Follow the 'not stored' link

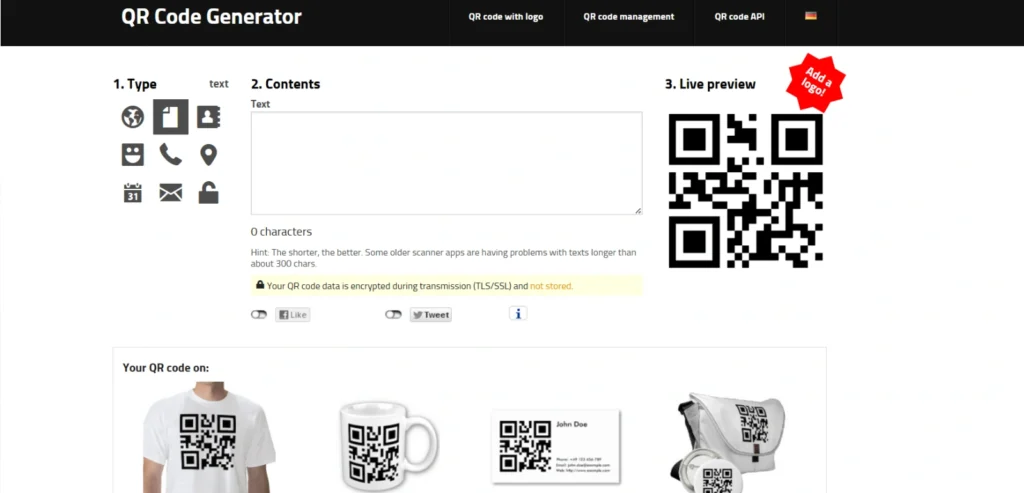[x=551, y=286]
